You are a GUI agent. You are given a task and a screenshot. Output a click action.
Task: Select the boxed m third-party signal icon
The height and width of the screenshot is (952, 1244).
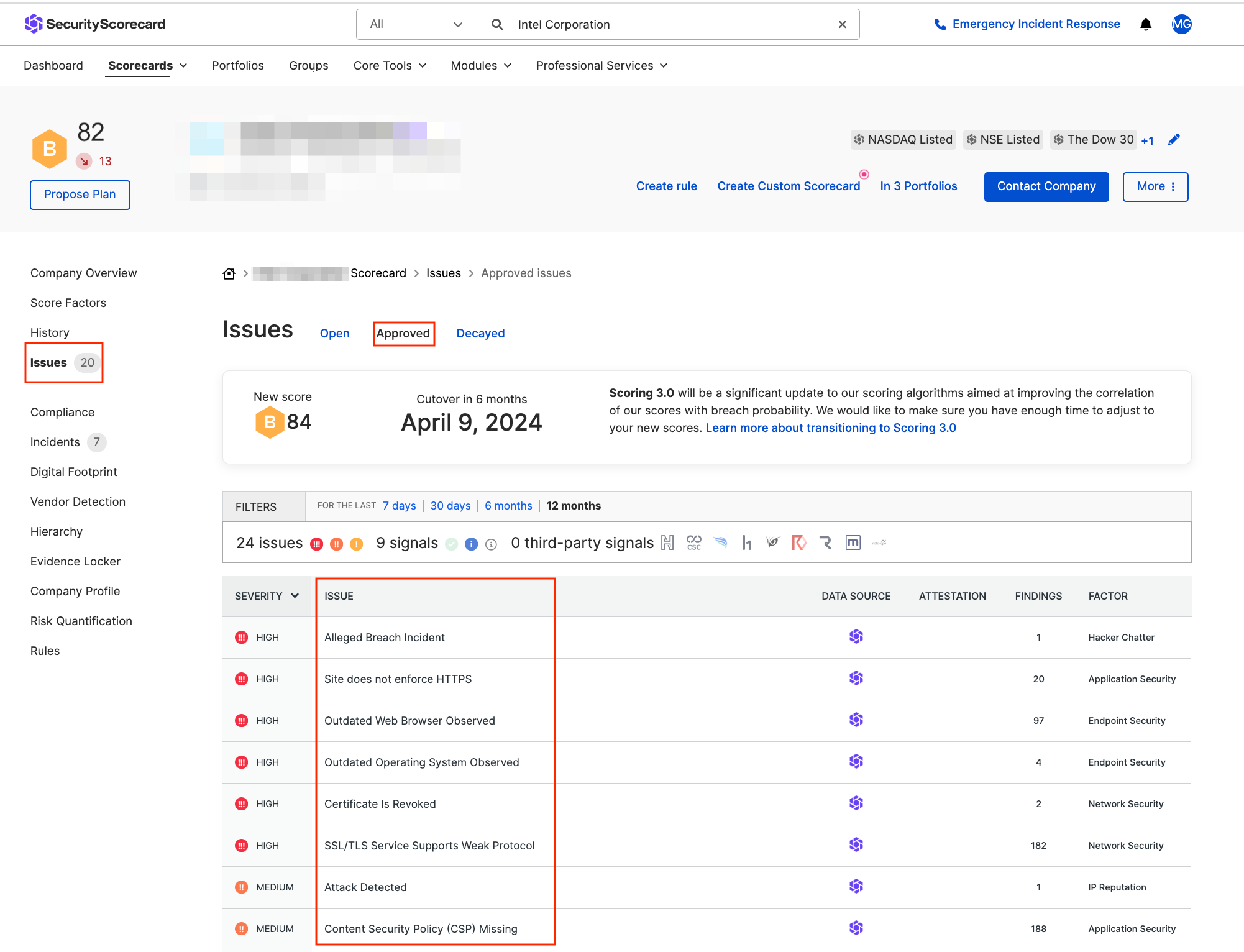pyautogui.click(x=853, y=542)
